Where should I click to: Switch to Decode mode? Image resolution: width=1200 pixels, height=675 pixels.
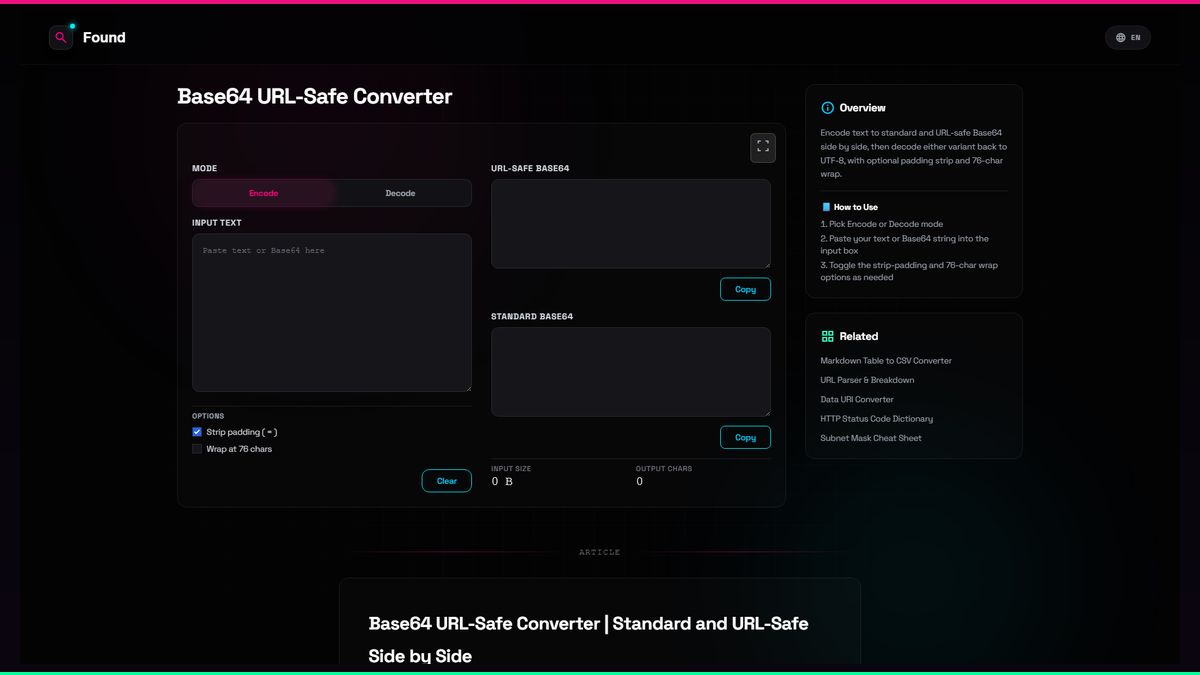[400, 193]
